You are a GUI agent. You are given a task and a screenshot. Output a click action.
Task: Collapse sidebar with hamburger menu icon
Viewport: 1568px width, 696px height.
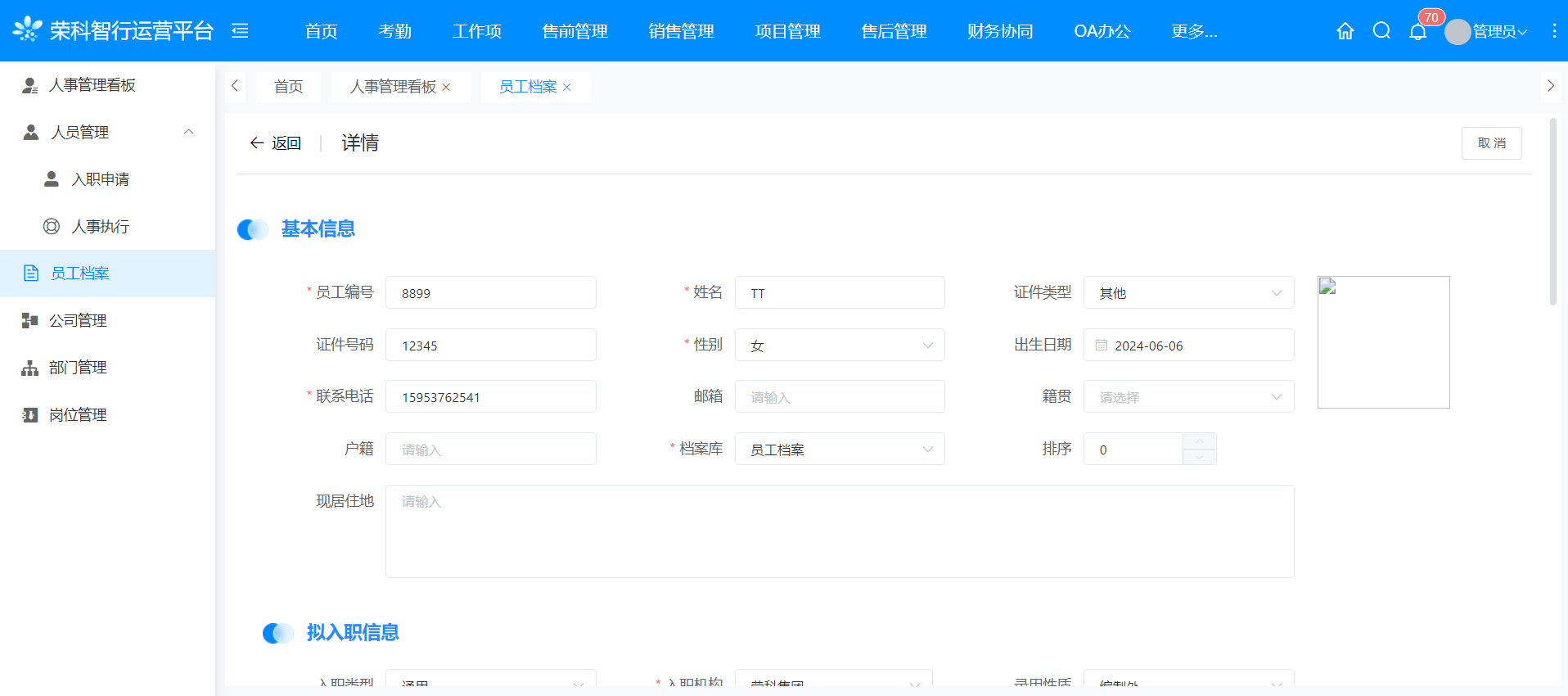pyautogui.click(x=240, y=31)
